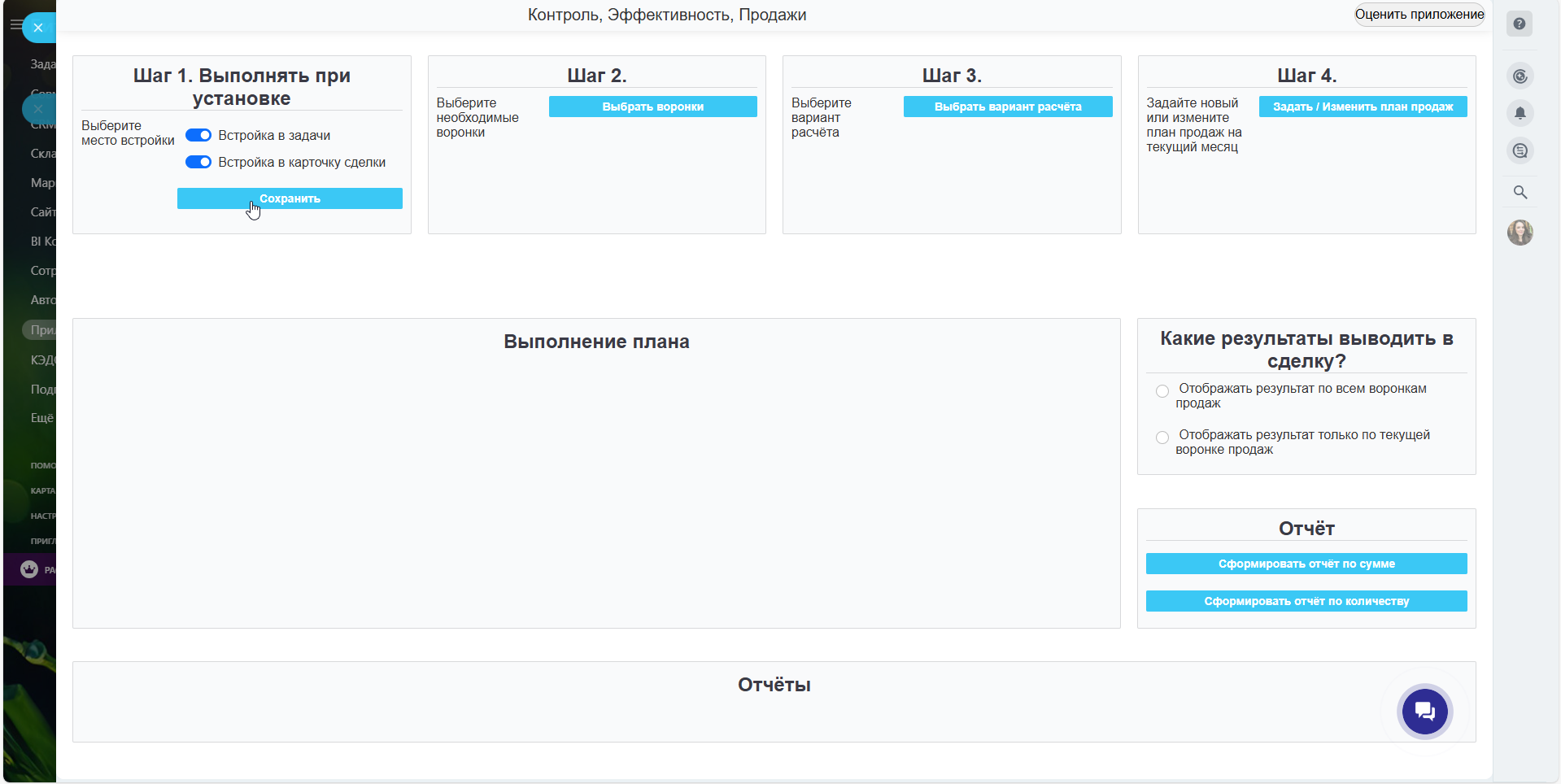Viewport: 1561px width, 784px height.
Task: Click heading Шаг 1. Выполнять при установке
Action: pyautogui.click(x=242, y=87)
